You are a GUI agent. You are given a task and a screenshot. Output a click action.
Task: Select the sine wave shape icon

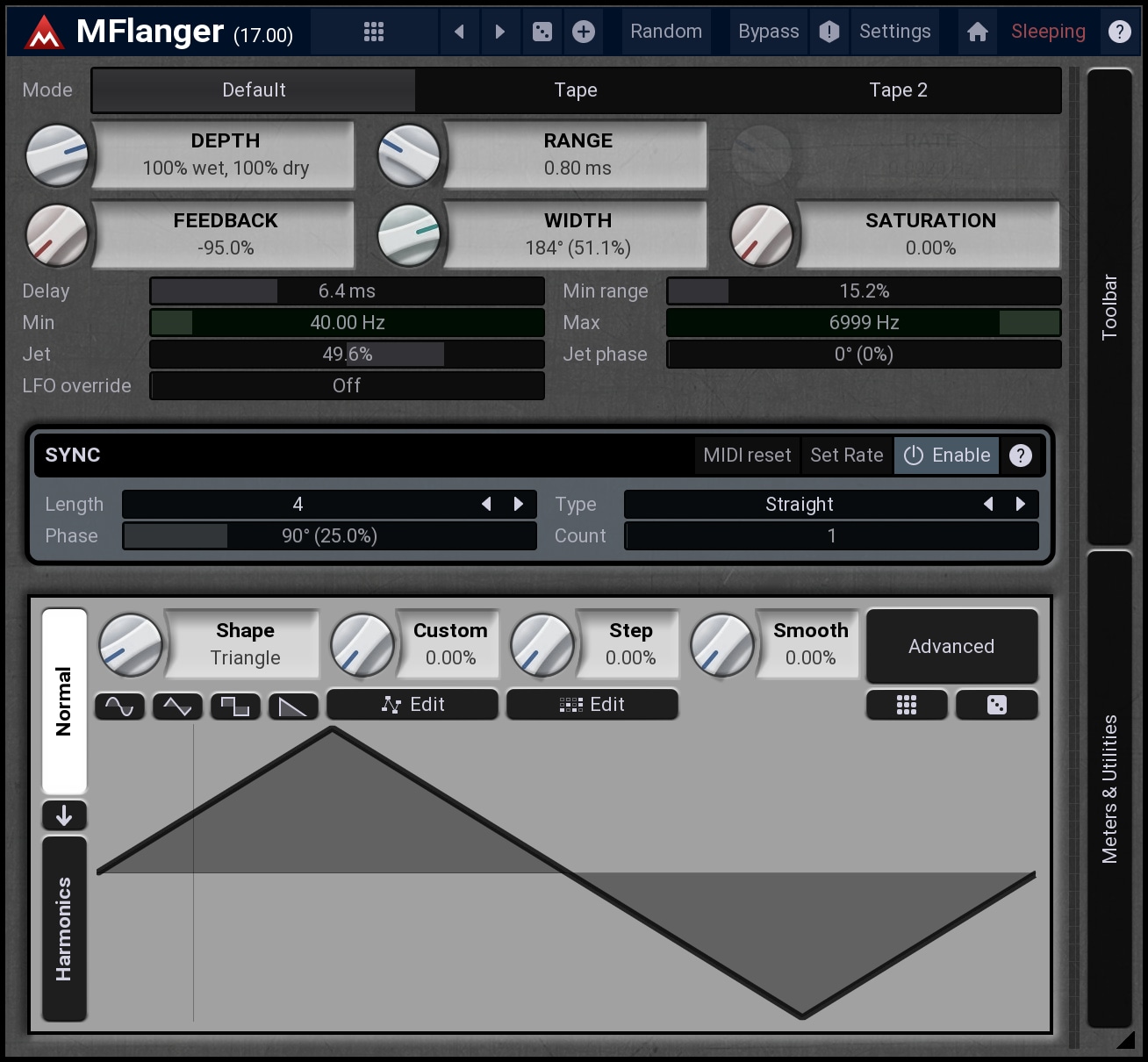[119, 706]
